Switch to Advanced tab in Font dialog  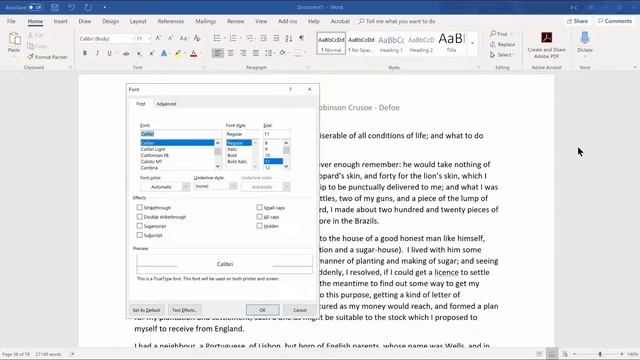click(x=167, y=104)
